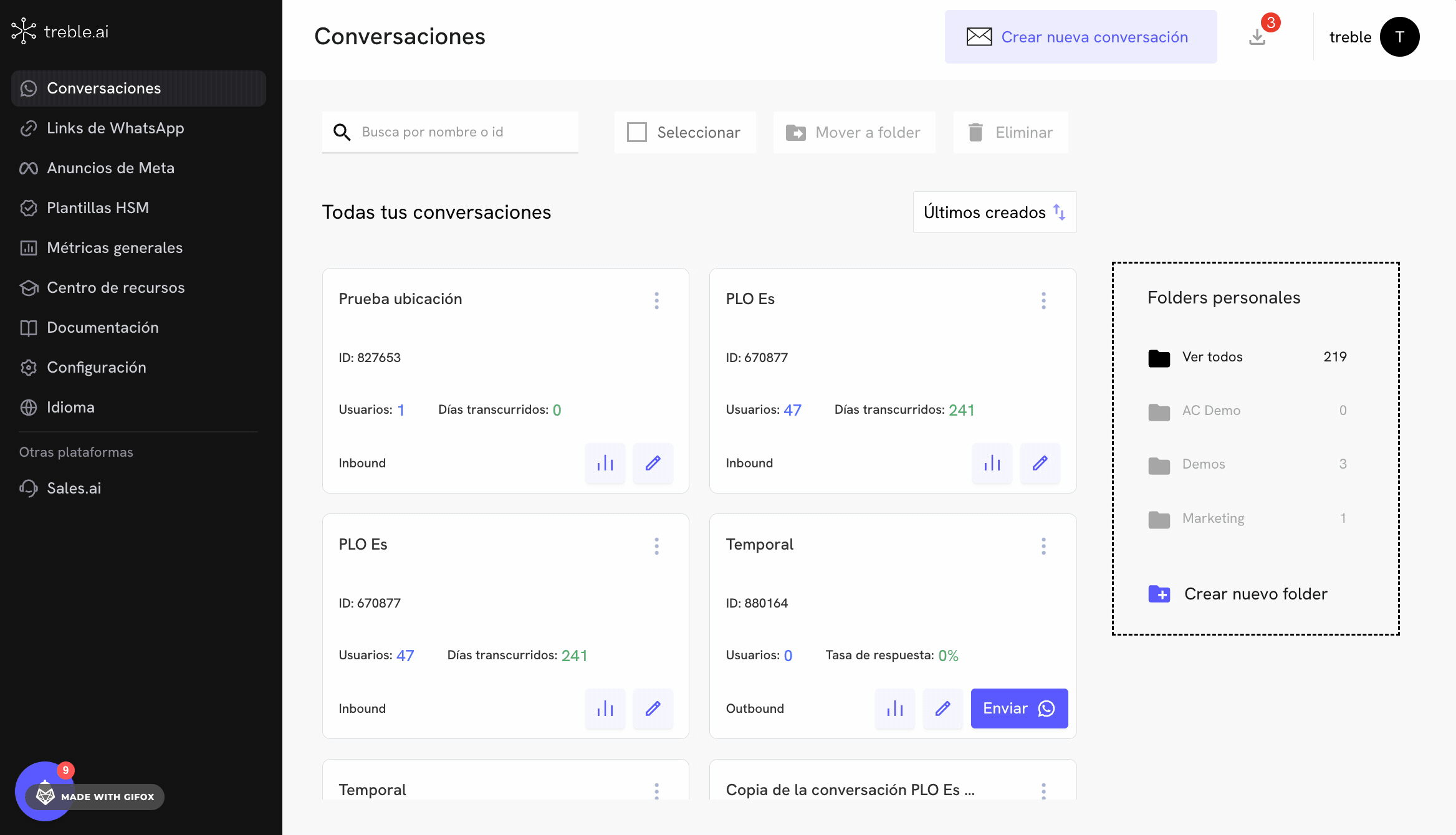Focus the Busca por nombre o id field
The width and height of the screenshot is (1456, 835).
[464, 132]
